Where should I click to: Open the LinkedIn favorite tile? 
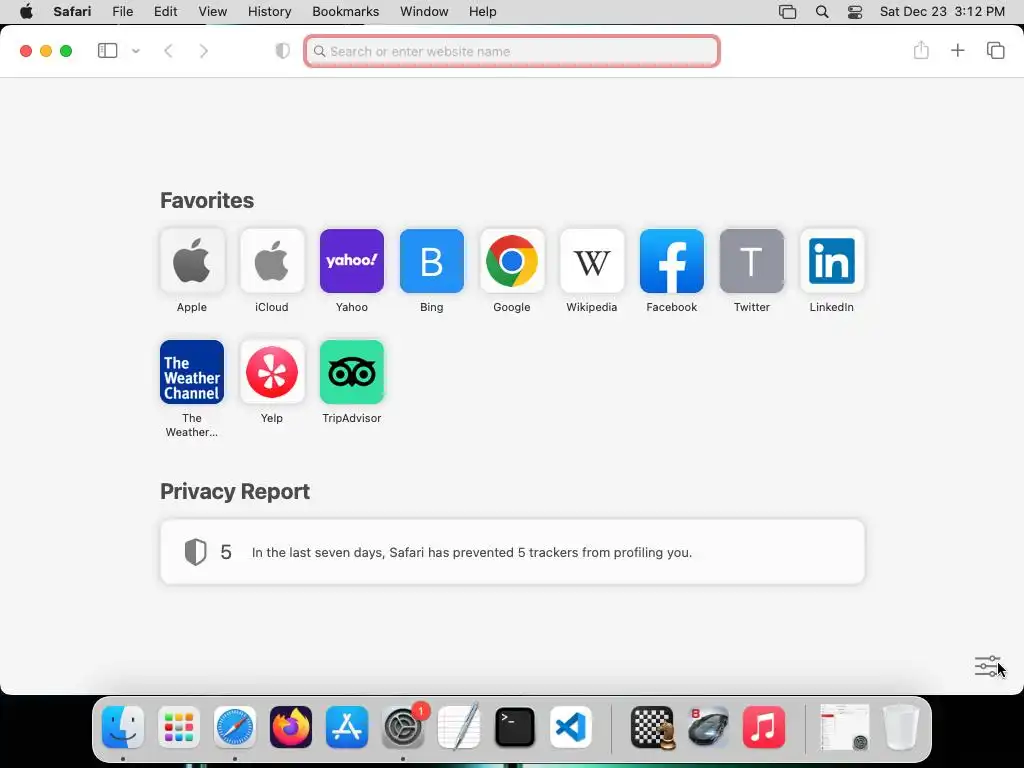(x=831, y=261)
